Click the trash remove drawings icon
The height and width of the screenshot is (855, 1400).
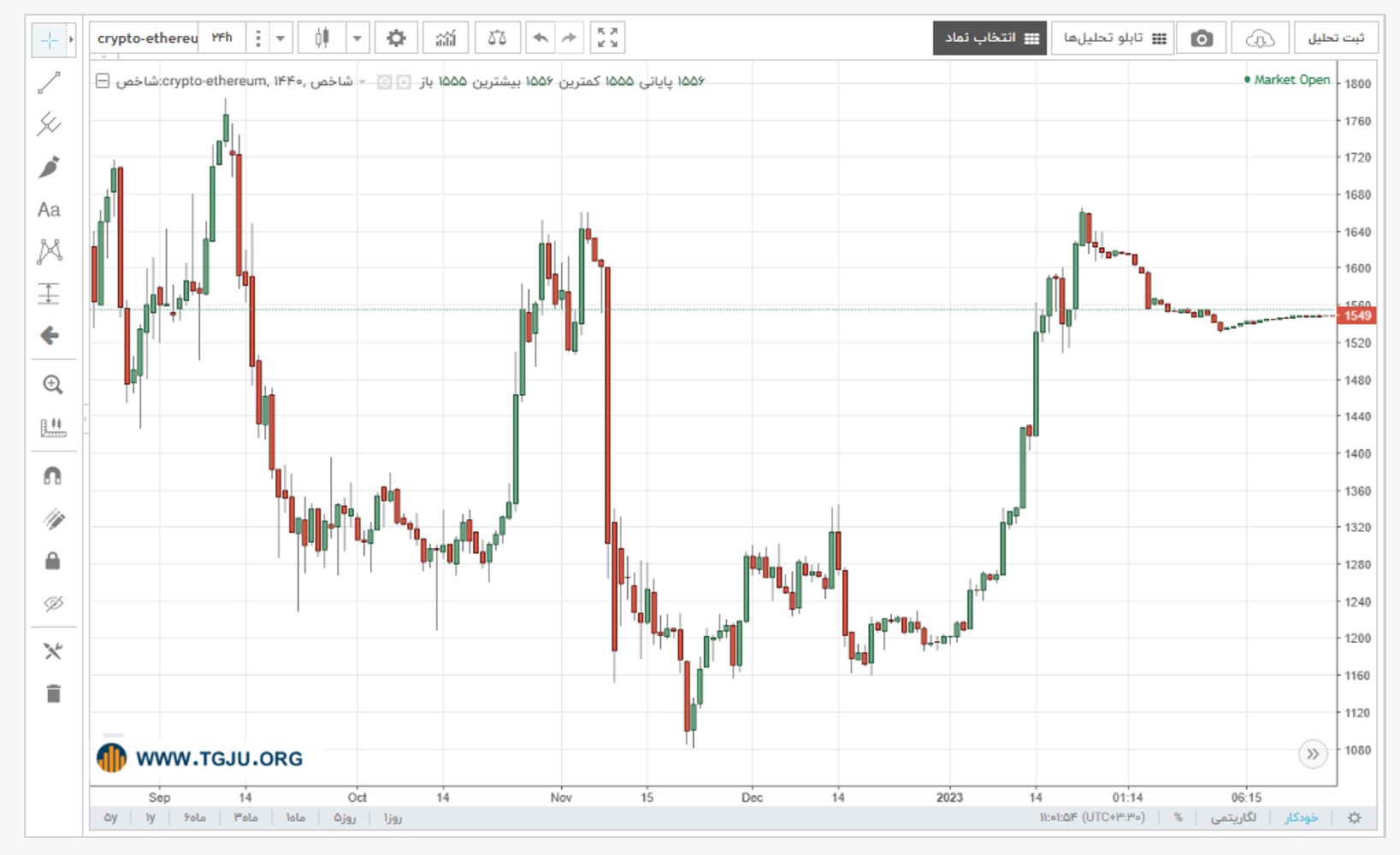53,693
